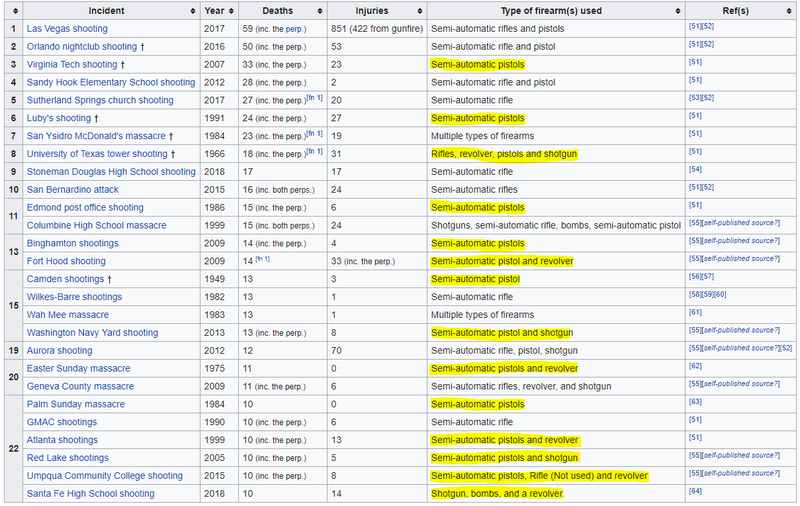Viewport: 800px width, 506px height.
Task: Sort table by Incident column arrows
Action: (x=193, y=11)
